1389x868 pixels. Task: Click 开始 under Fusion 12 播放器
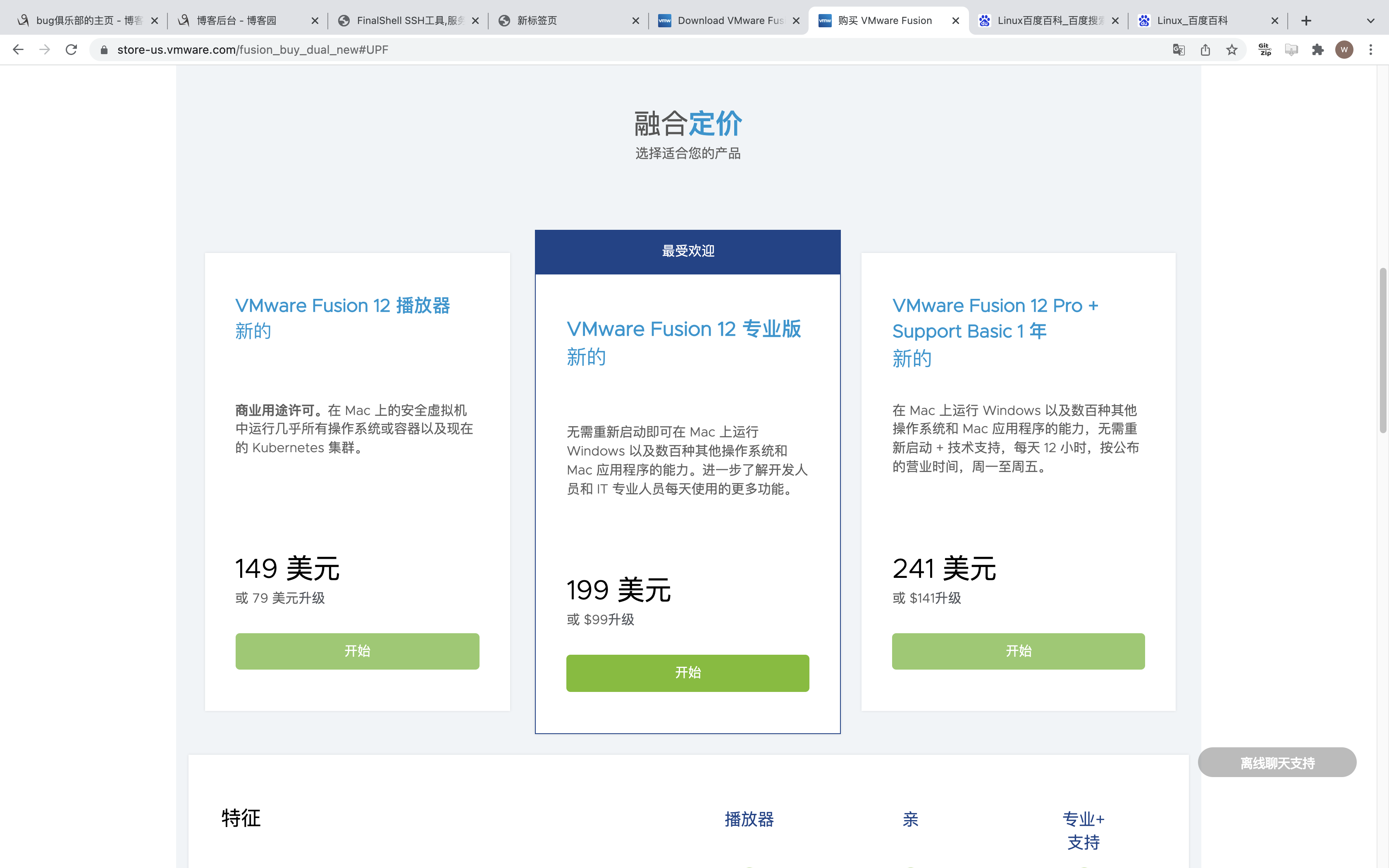[357, 651]
